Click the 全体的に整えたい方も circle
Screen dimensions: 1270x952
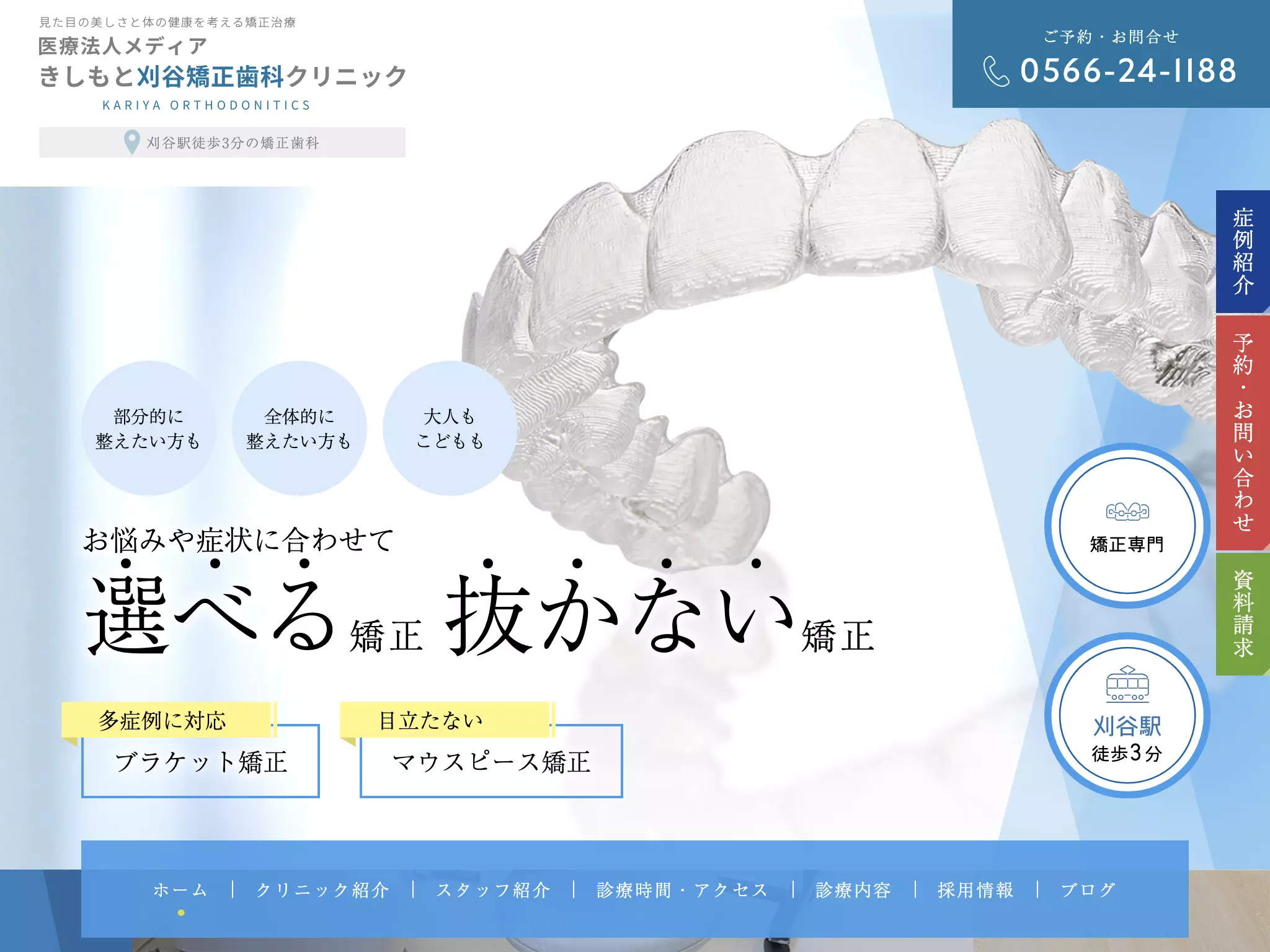coord(300,428)
